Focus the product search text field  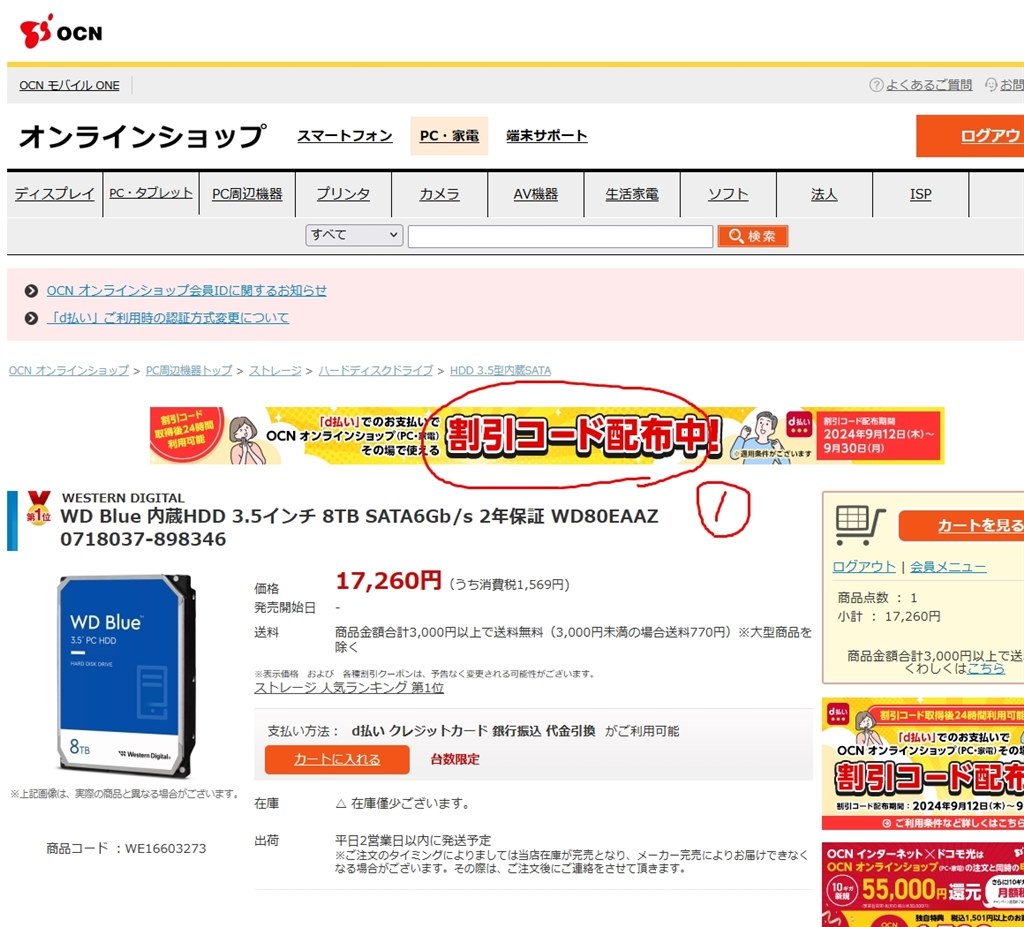point(560,236)
